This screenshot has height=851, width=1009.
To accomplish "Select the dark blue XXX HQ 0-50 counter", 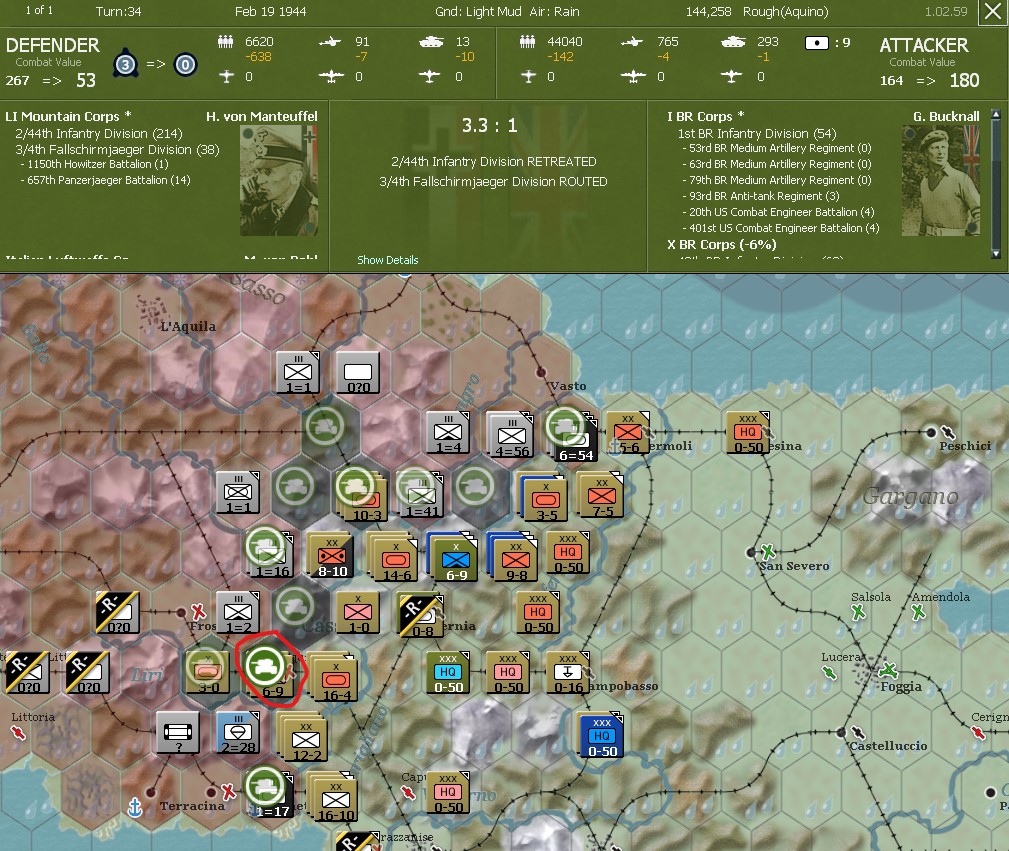I will click(x=602, y=736).
